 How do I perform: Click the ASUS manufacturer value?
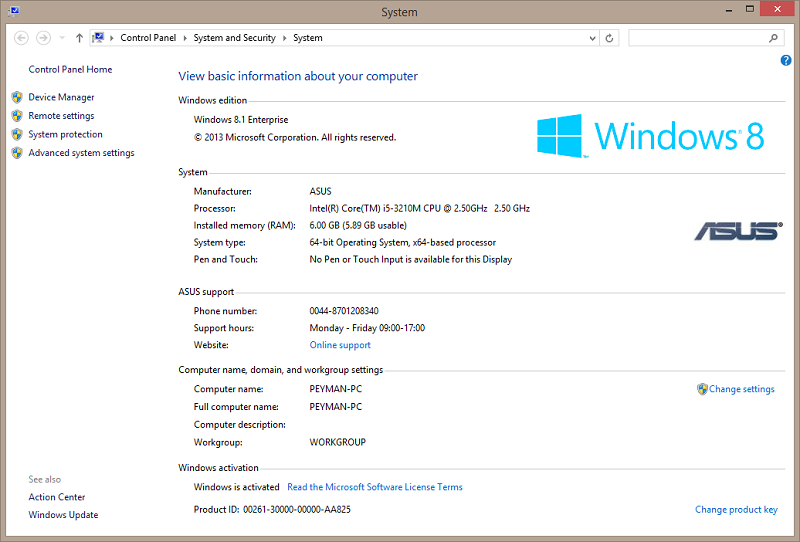tap(320, 191)
